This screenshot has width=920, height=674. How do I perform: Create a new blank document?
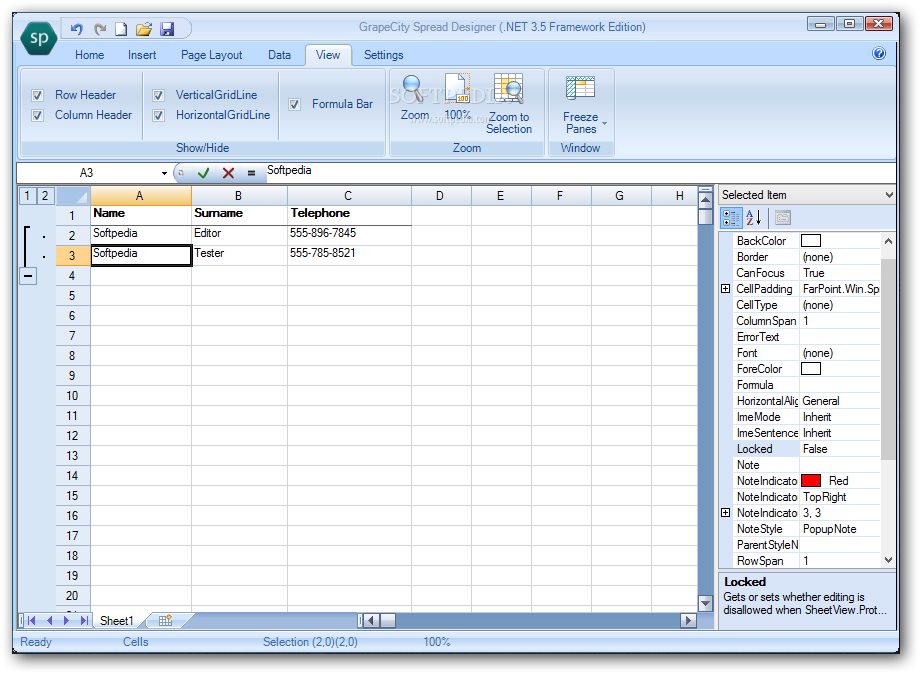[121, 29]
